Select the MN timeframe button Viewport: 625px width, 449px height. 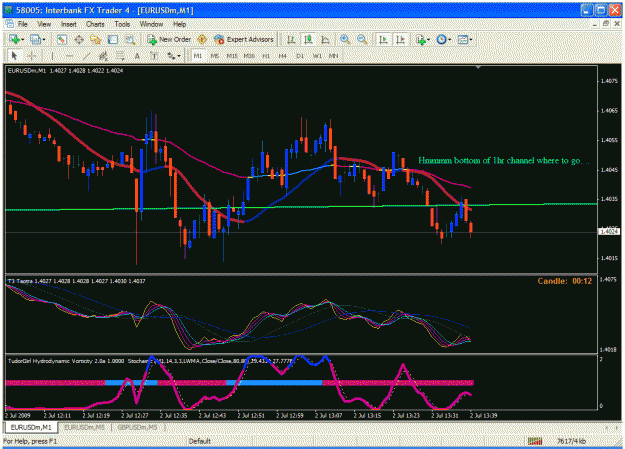point(334,56)
